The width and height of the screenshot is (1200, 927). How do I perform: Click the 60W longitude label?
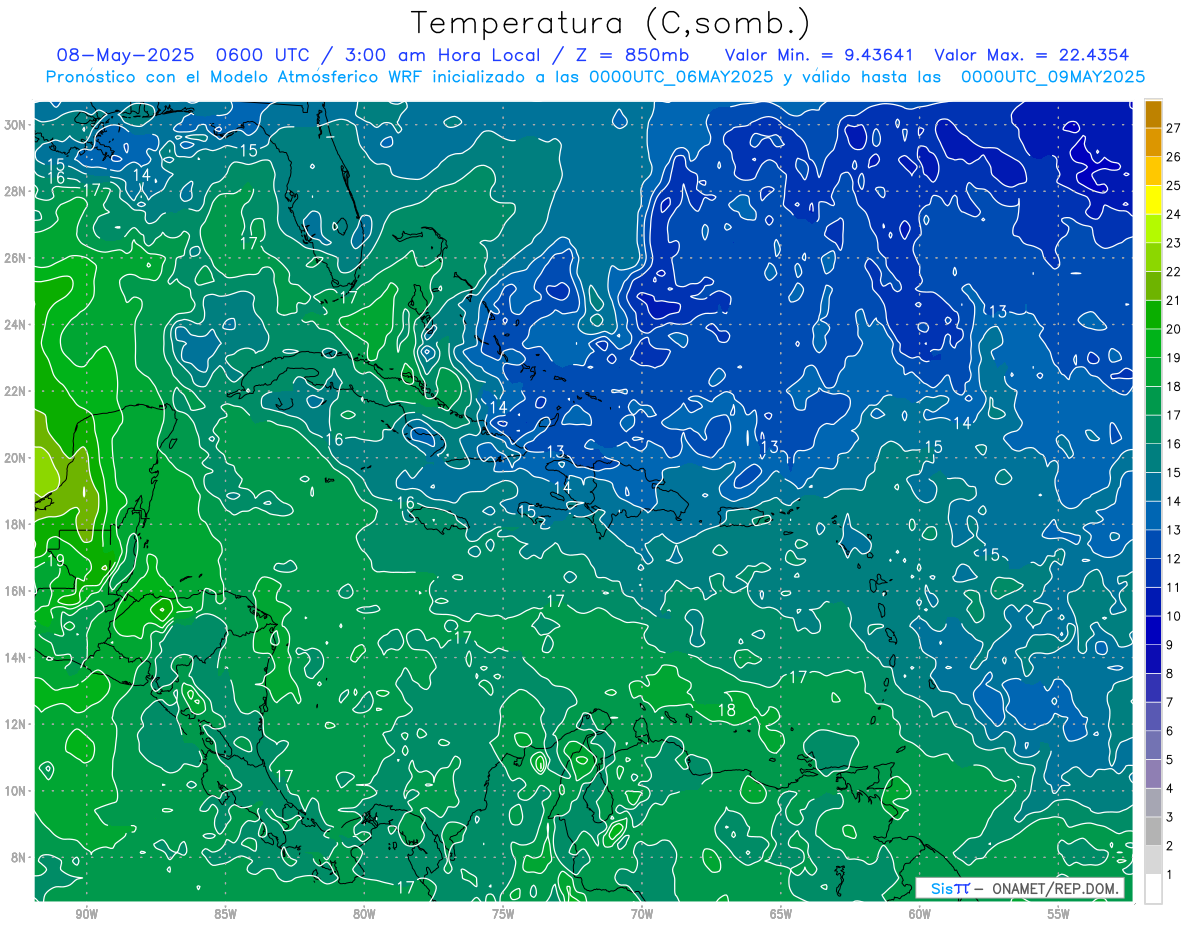coord(921,914)
